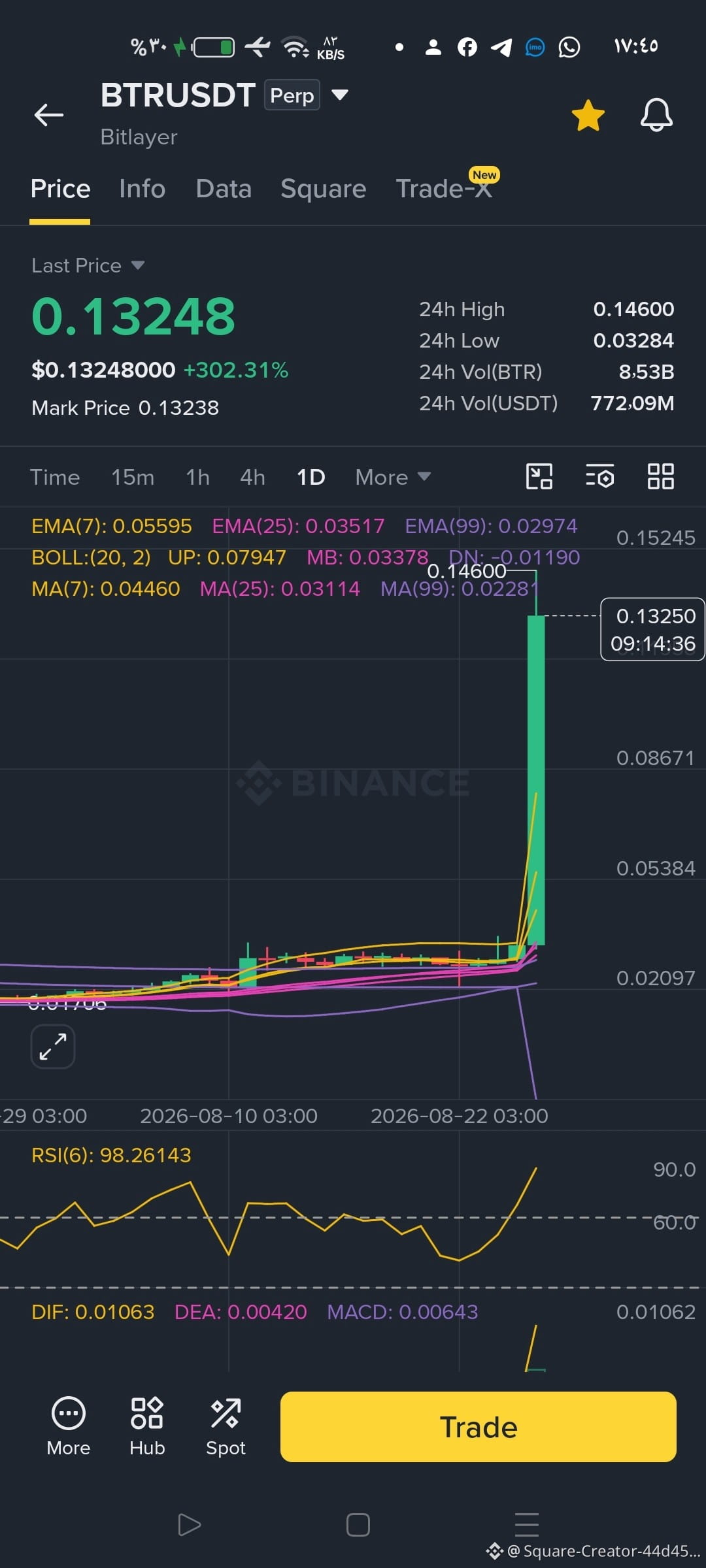The height and width of the screenshot is (1568, 706).
Task: Click the EMA(25) indicator label
Action: click(298, 526)
